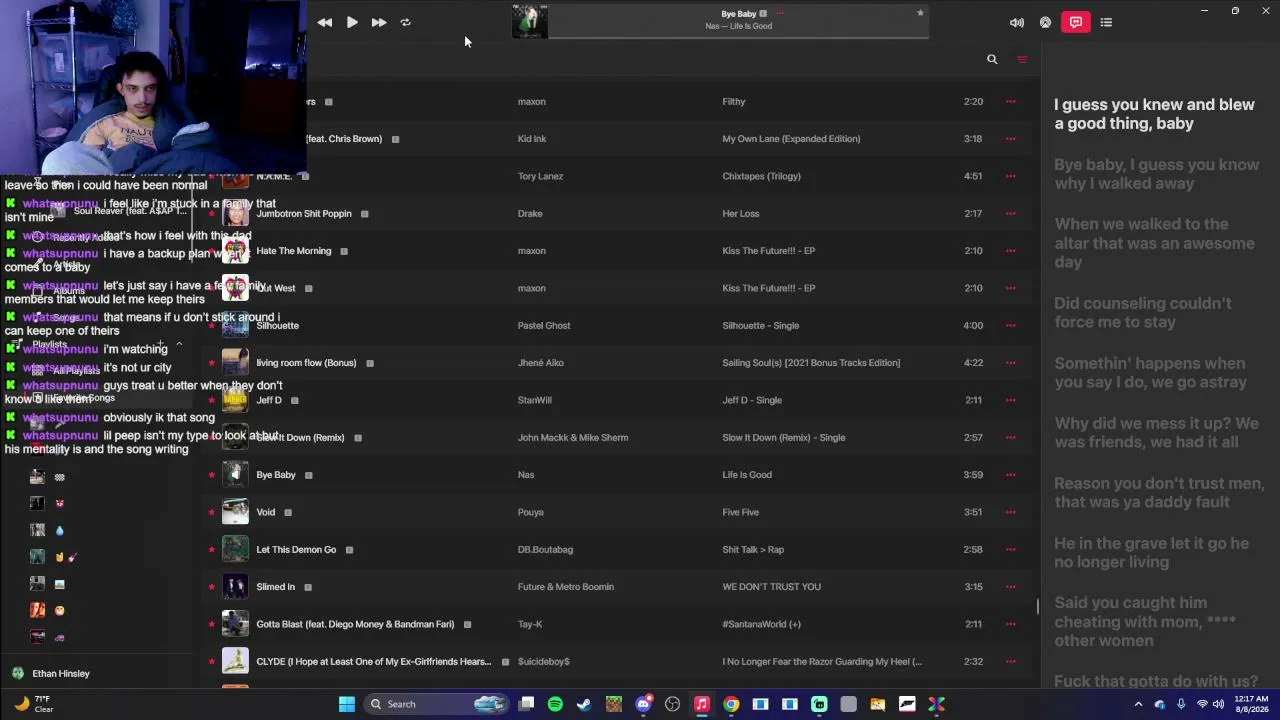The image size is (1280, 720).
Task: Toggle the red lyrics panel button
Action: click(1076, 22)
